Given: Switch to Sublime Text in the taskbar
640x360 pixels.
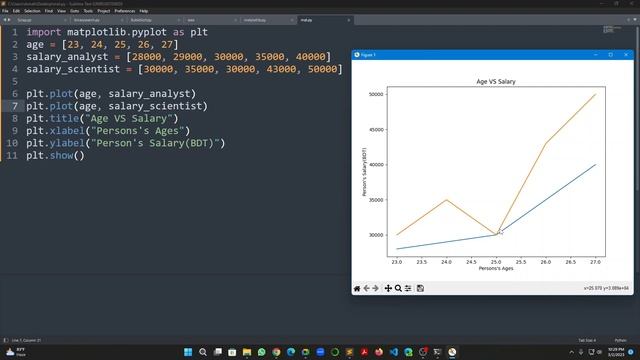Looking at the screenshot, I should coord(349,352).
